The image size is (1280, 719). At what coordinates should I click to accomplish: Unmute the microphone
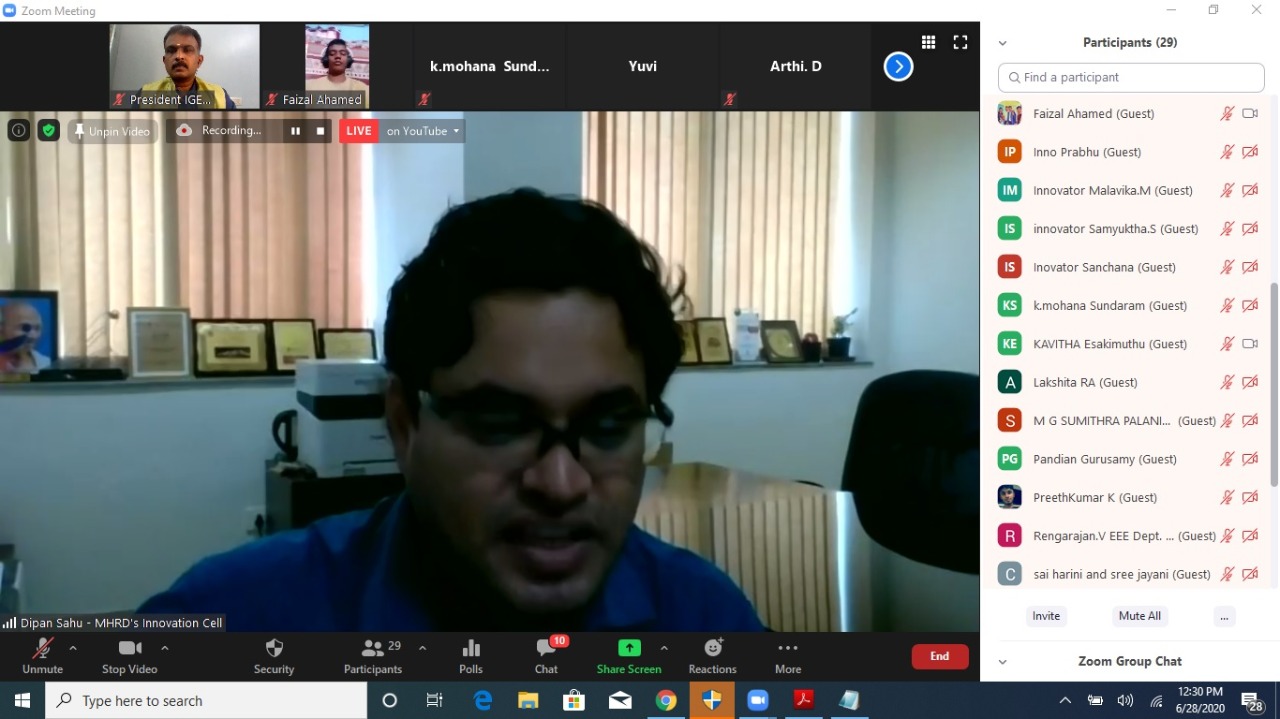[42, 655]
